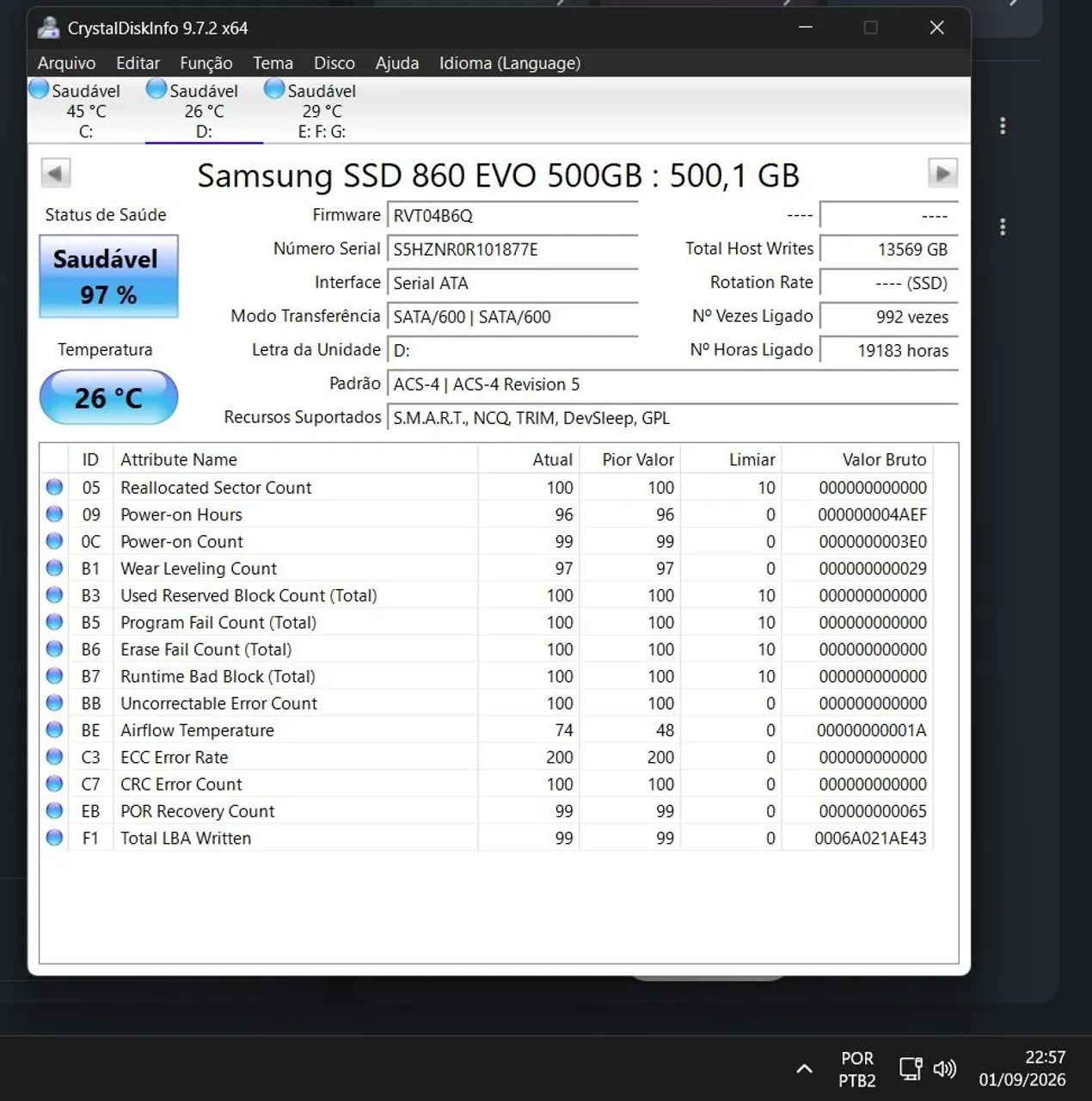Image resolution: width=1092 pixels, height=1101 pixels.
Task: Click the POR Recovery Count attribute name
Action: pos(198,811)
